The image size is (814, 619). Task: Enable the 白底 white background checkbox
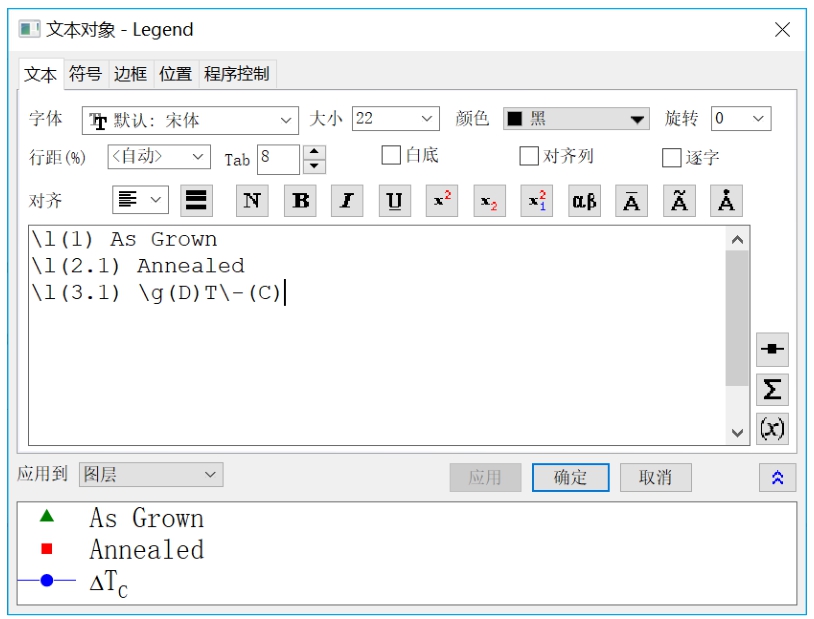pos(392,156)
